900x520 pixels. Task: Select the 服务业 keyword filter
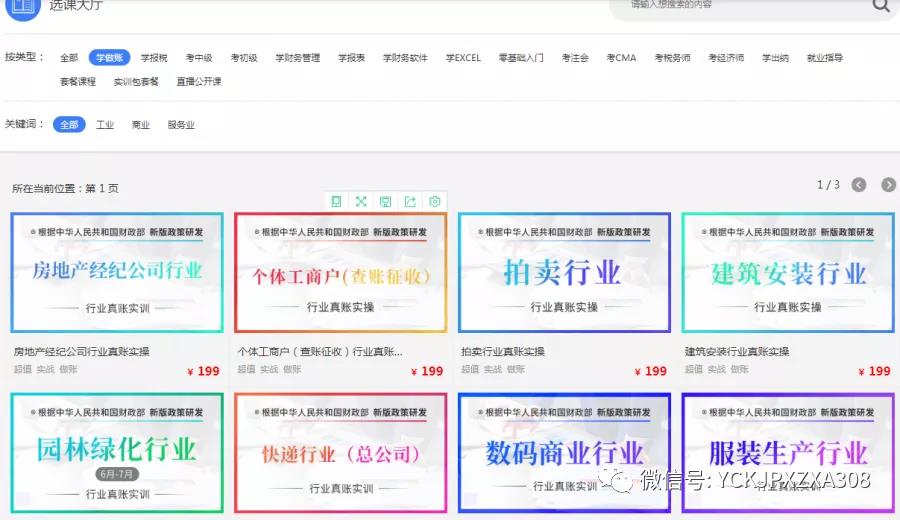(181, 125)
